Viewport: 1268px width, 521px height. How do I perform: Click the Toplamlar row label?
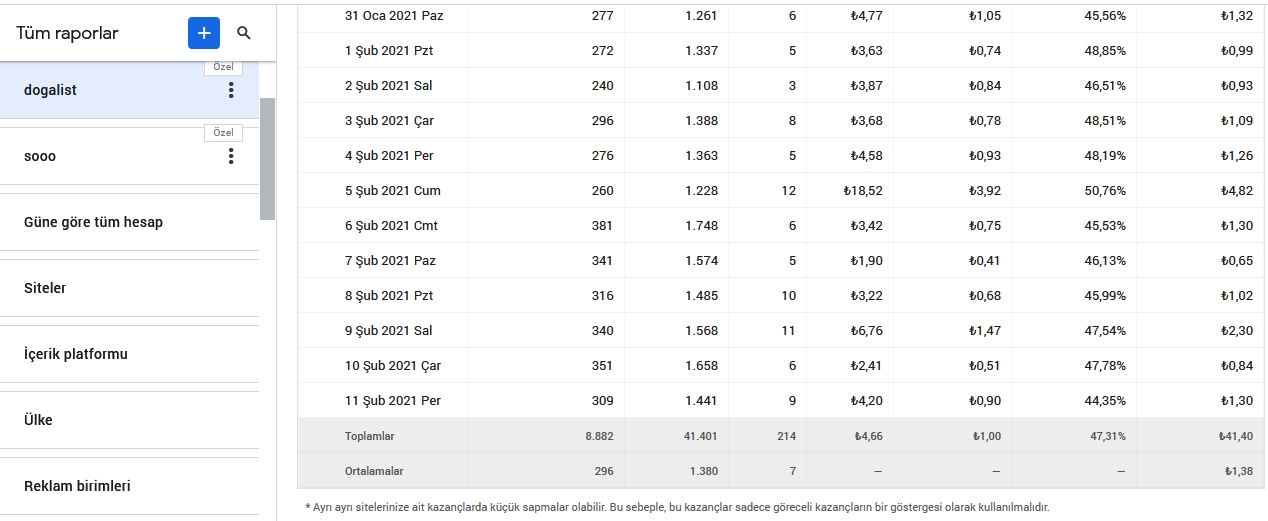click(370, 437)
